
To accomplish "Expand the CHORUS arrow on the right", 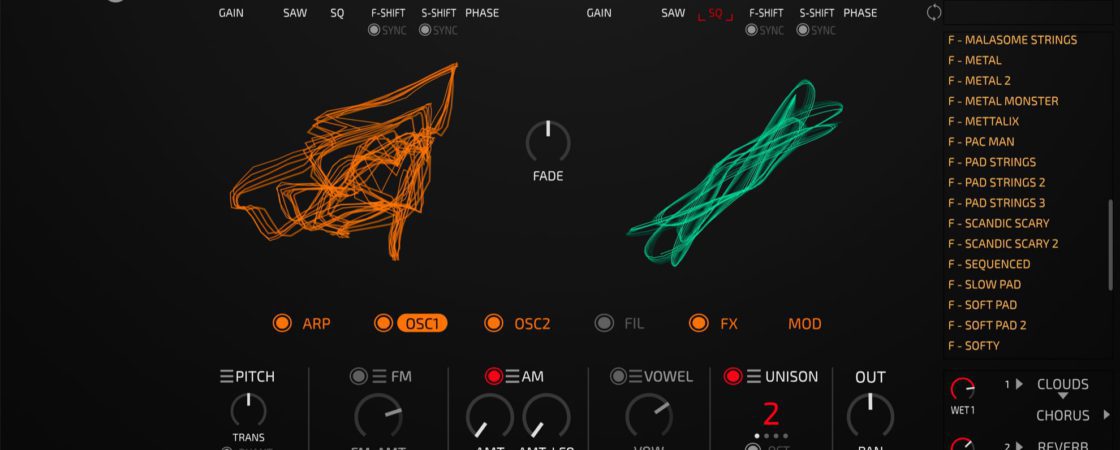I will [1107, 414].
